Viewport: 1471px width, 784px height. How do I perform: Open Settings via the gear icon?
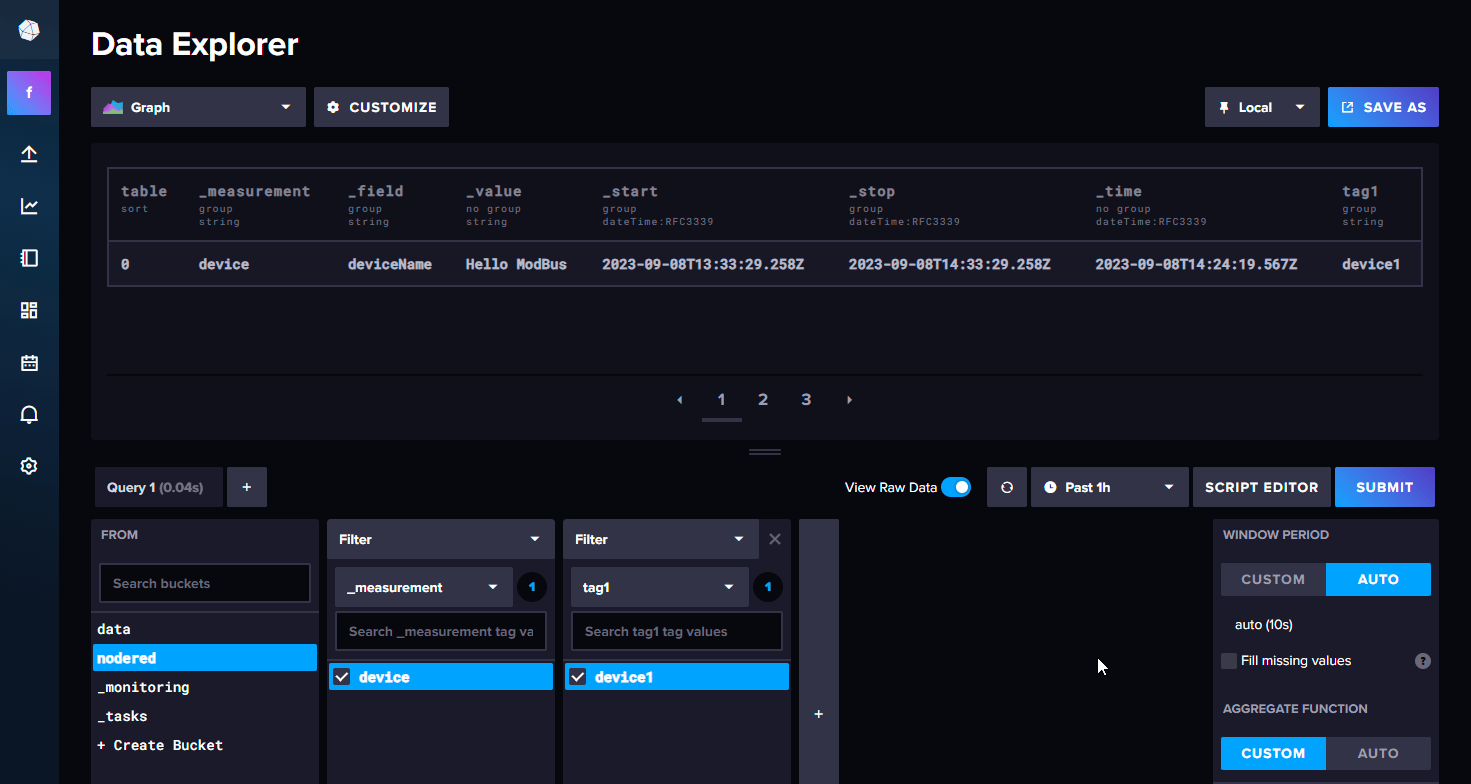click(x=29, y=466)
